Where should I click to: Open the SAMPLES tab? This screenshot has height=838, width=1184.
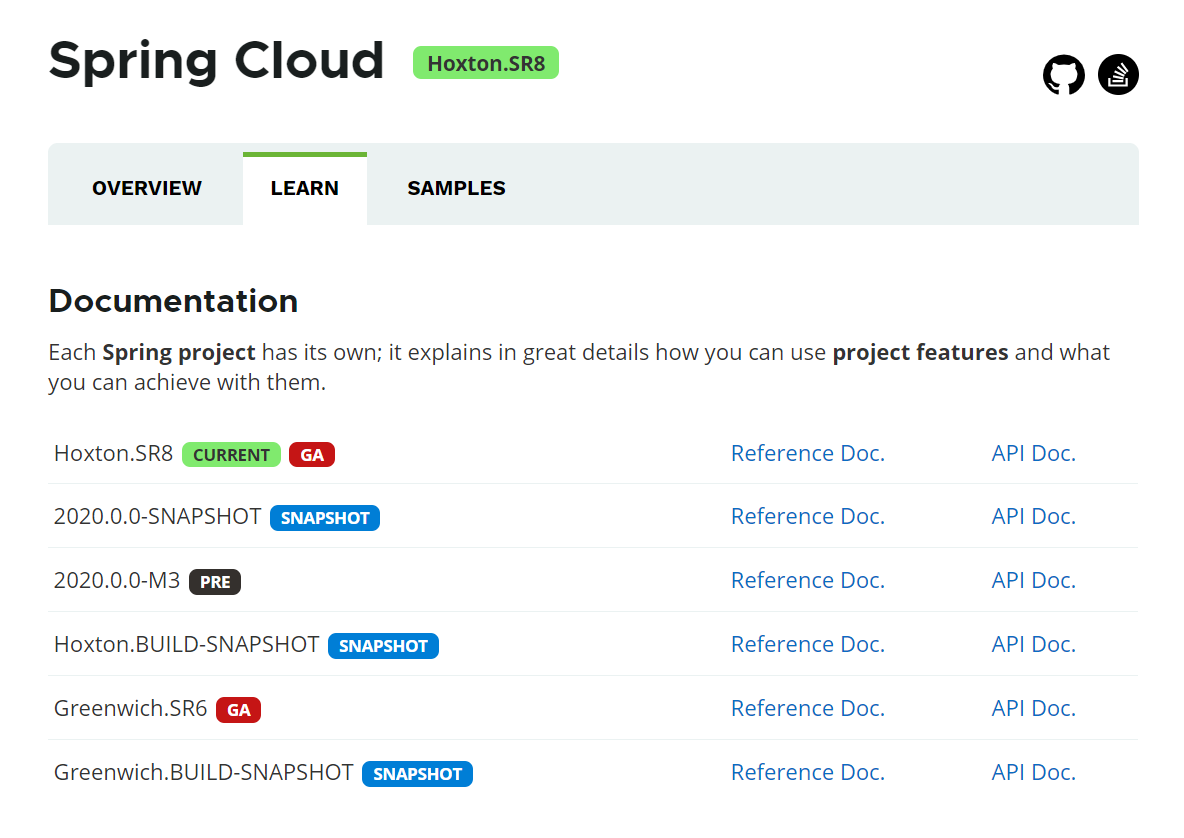[x=456, y=188]
